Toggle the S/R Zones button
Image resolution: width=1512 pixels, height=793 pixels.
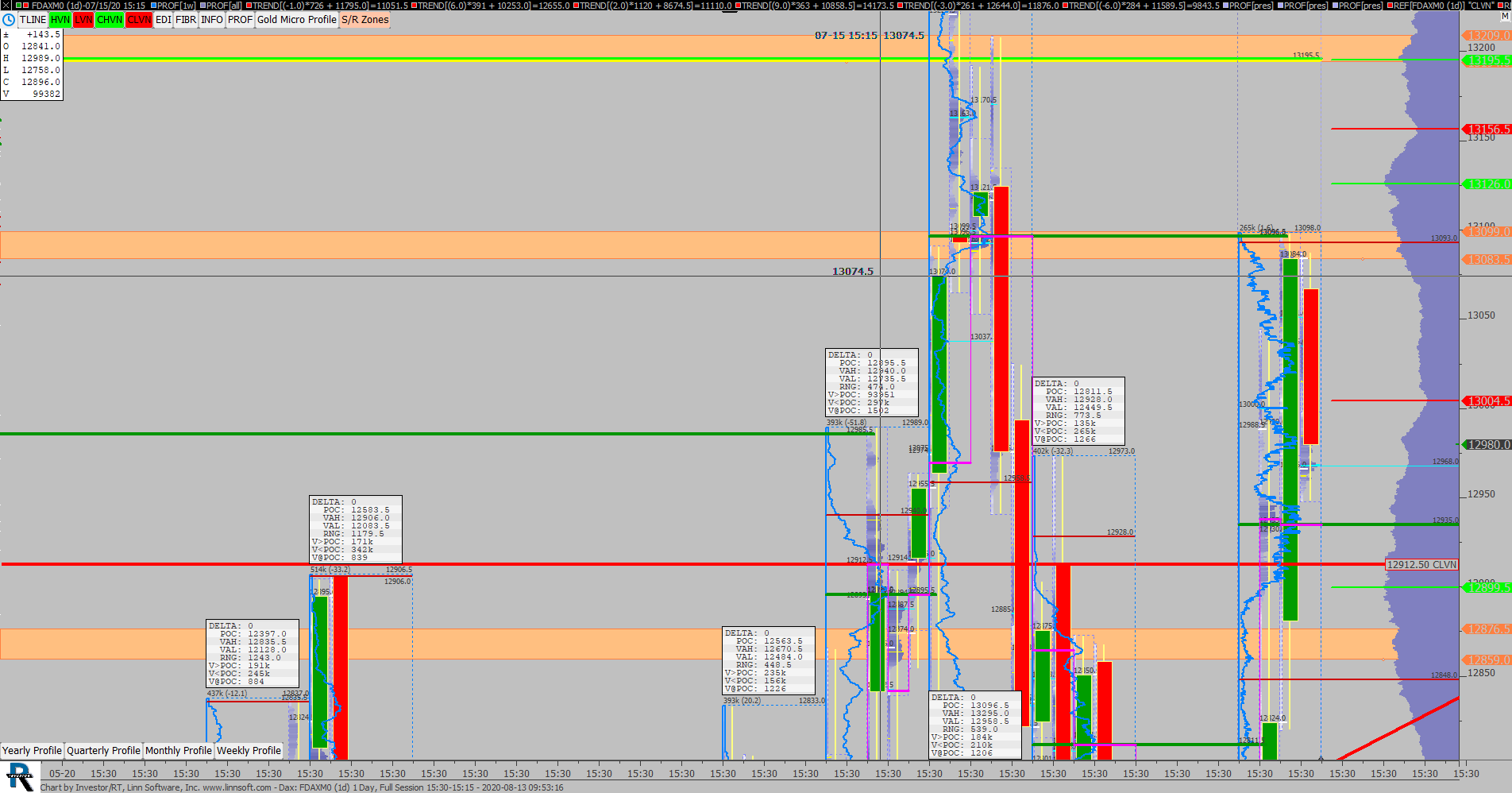(365, 20)
